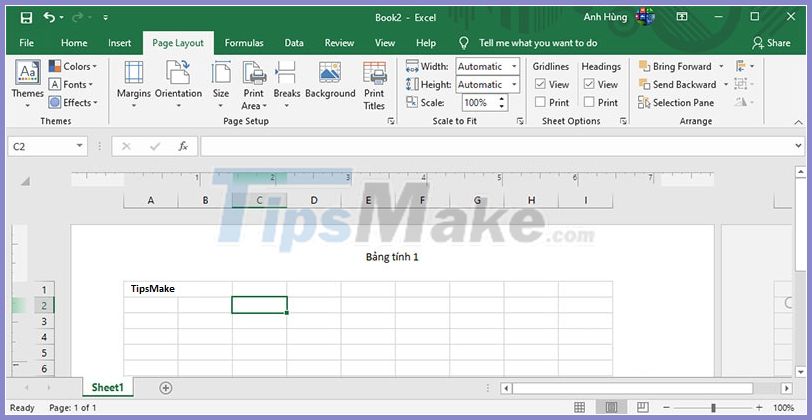Screen dimensions: 812x420
Task: Switch to the Data tab
Action: point(294,43)
